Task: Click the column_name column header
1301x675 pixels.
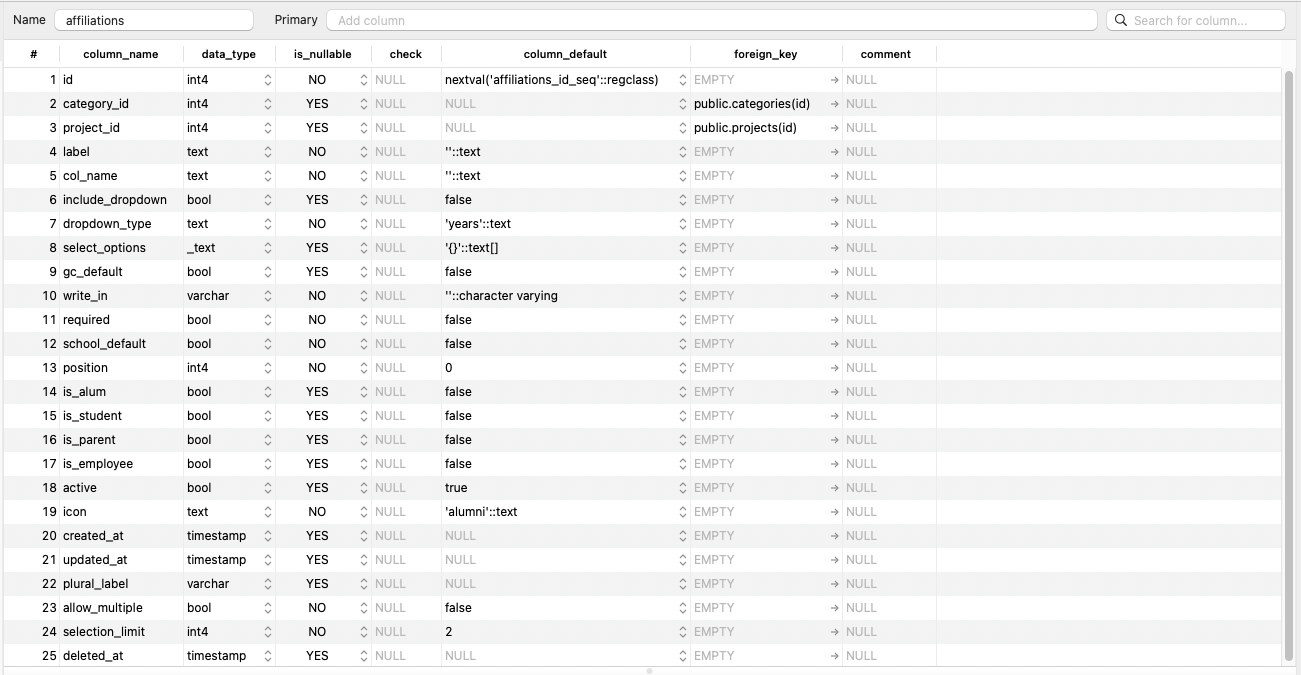Action: [x=120, y=54]
